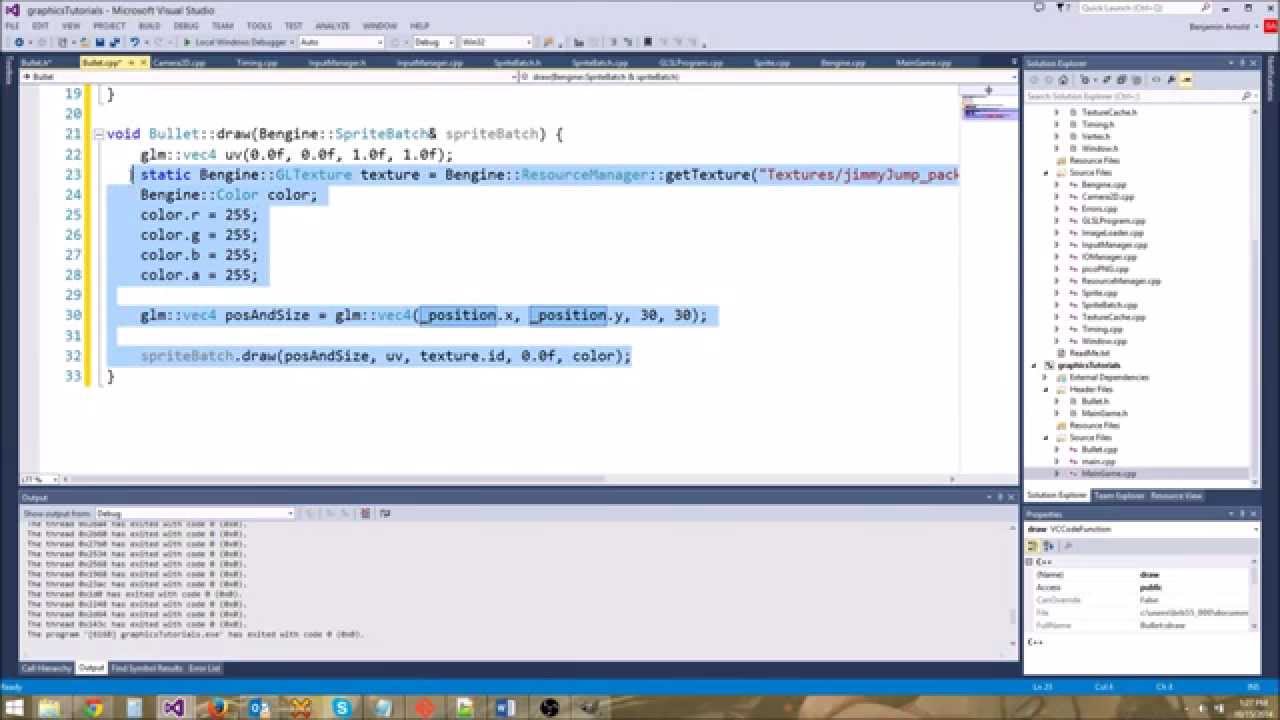
Task: Click Visual Studio logo in title bar
Action: (x=12, y=10)
